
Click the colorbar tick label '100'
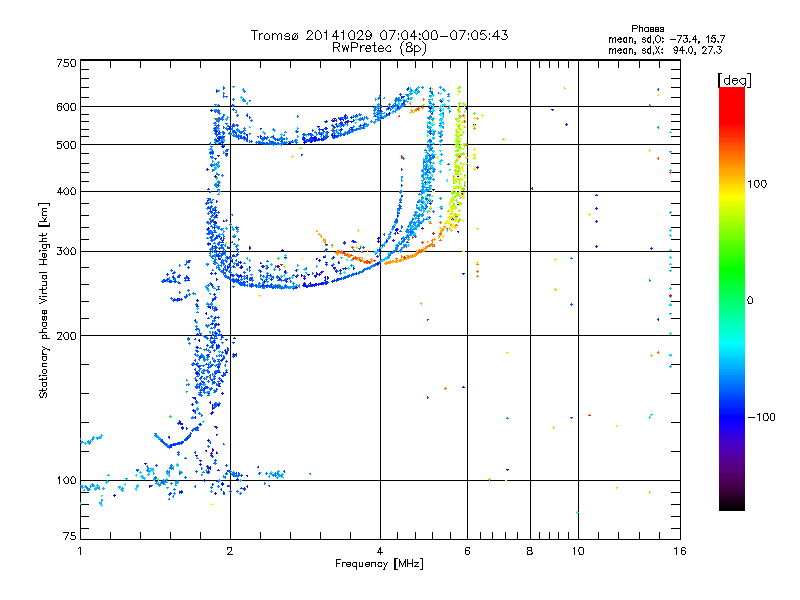pyautogui.click(x=757, y=184)
